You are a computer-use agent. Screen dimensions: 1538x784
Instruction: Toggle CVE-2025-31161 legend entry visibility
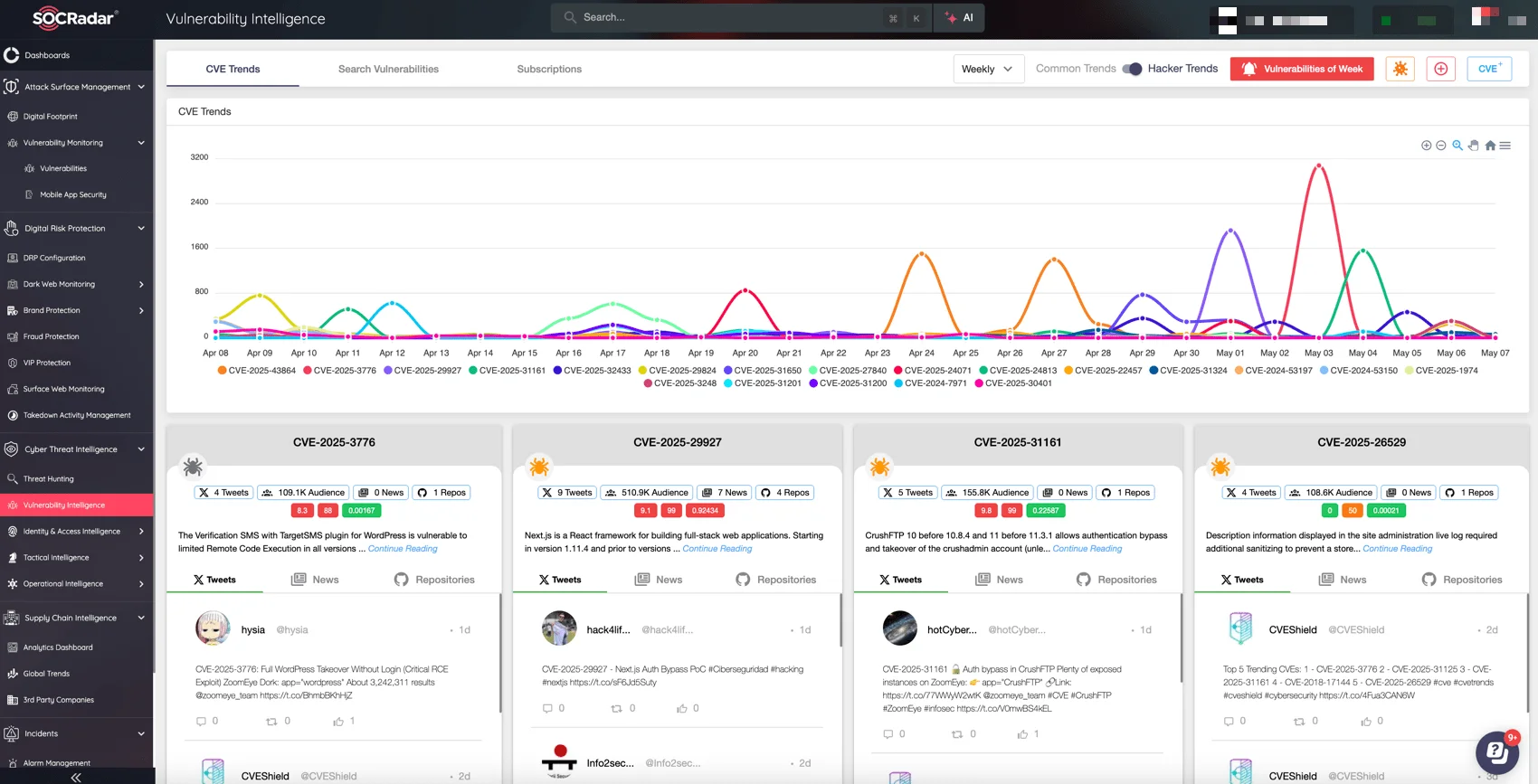[x=508, y=371]
